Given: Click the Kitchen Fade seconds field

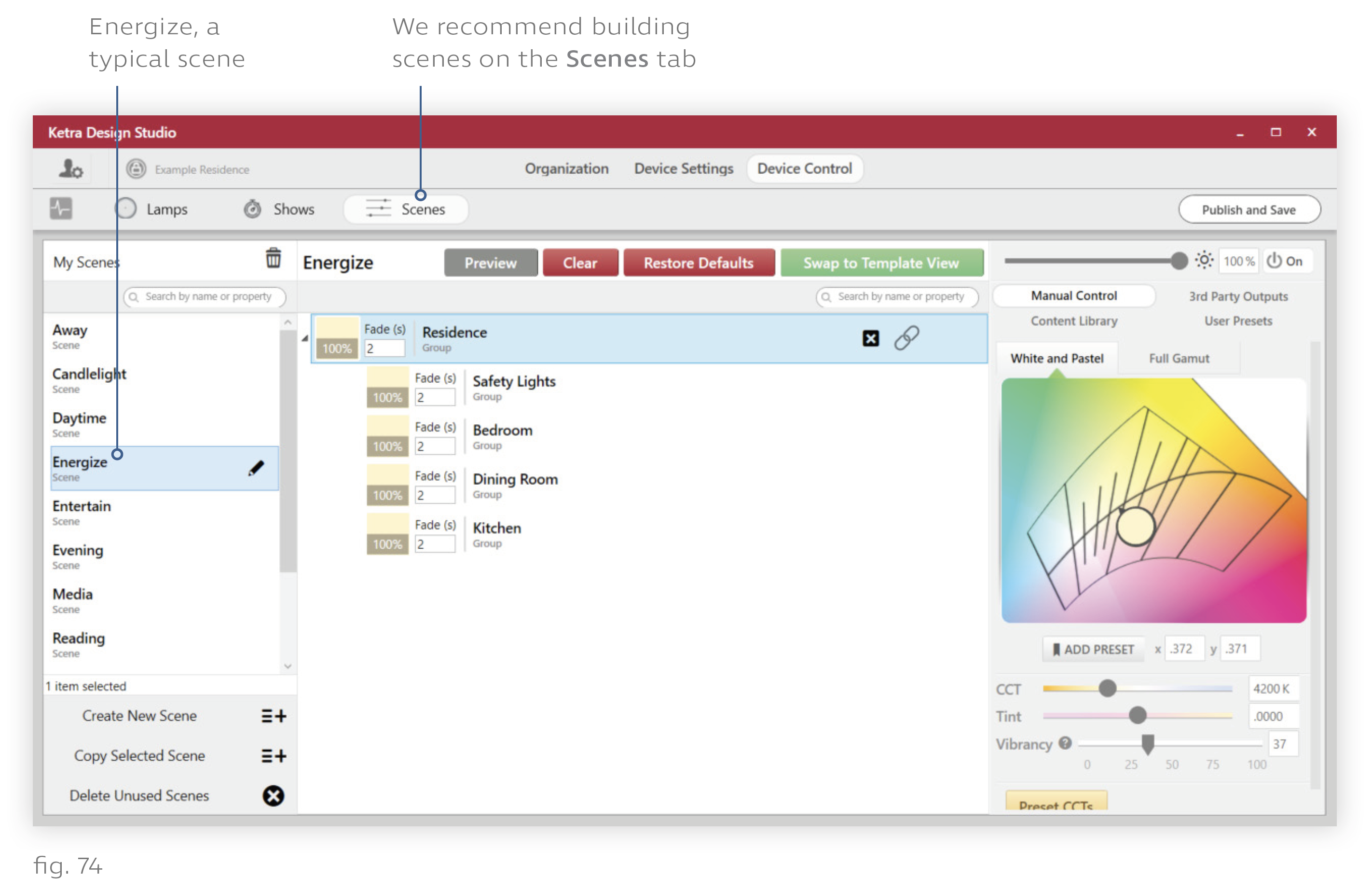Looking at the screenshot, I should [x=435, y=544].
